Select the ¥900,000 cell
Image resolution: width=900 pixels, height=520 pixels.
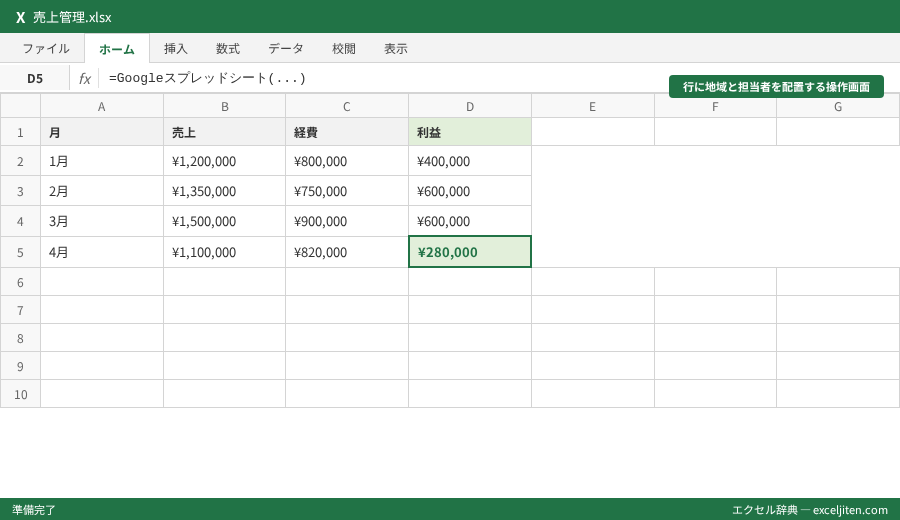[347, 221]
